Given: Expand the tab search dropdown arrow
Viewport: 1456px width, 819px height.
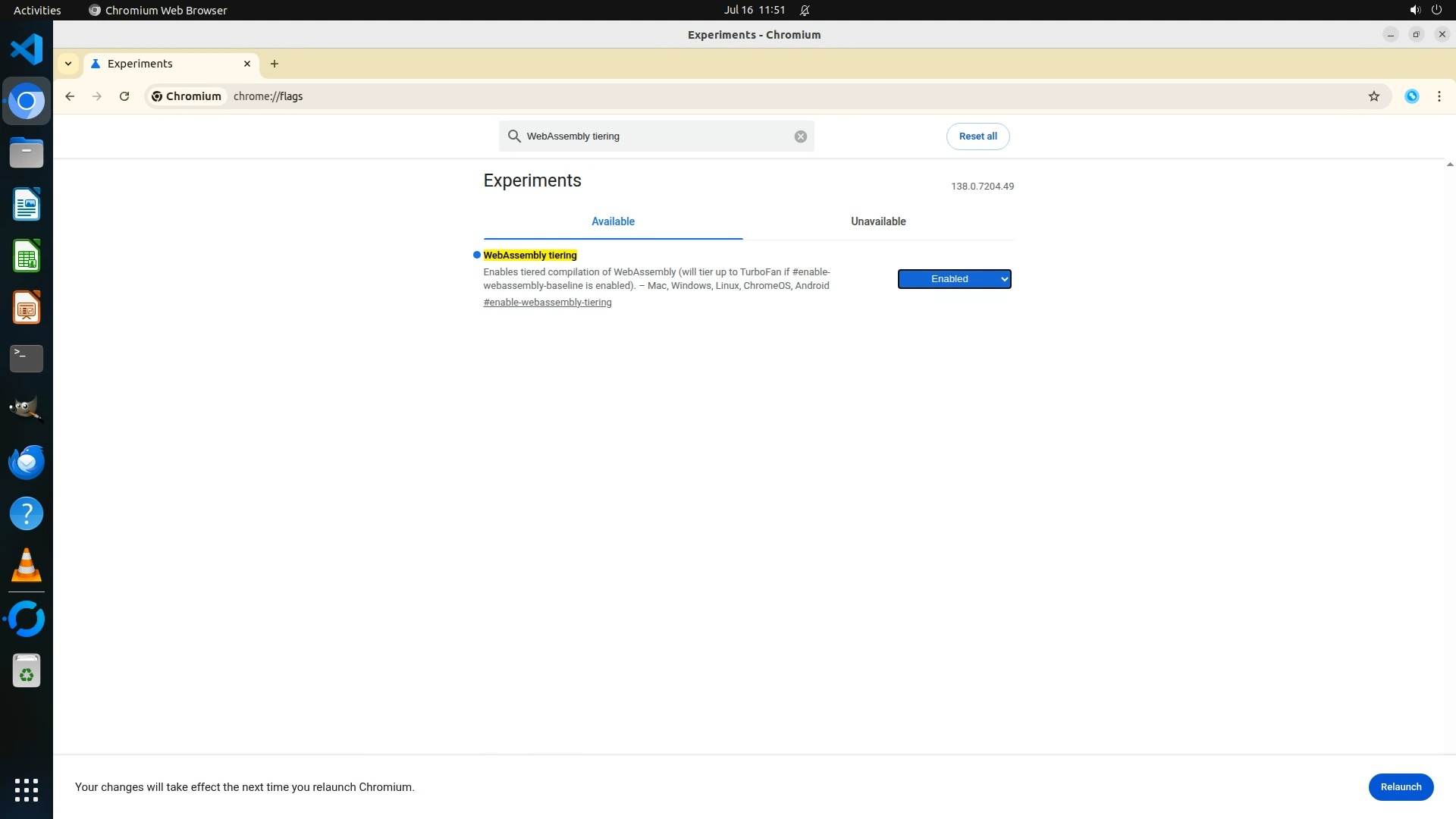Looking at the screenshot, I should pyautogui.click(x=68, y=64).
